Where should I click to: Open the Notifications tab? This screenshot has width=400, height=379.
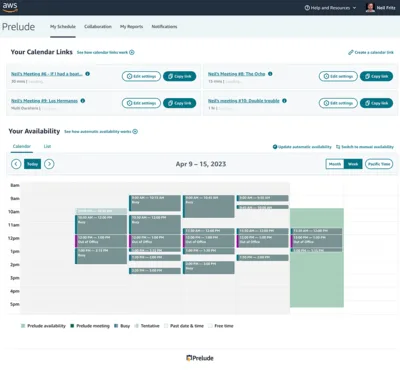pos(164,27)
